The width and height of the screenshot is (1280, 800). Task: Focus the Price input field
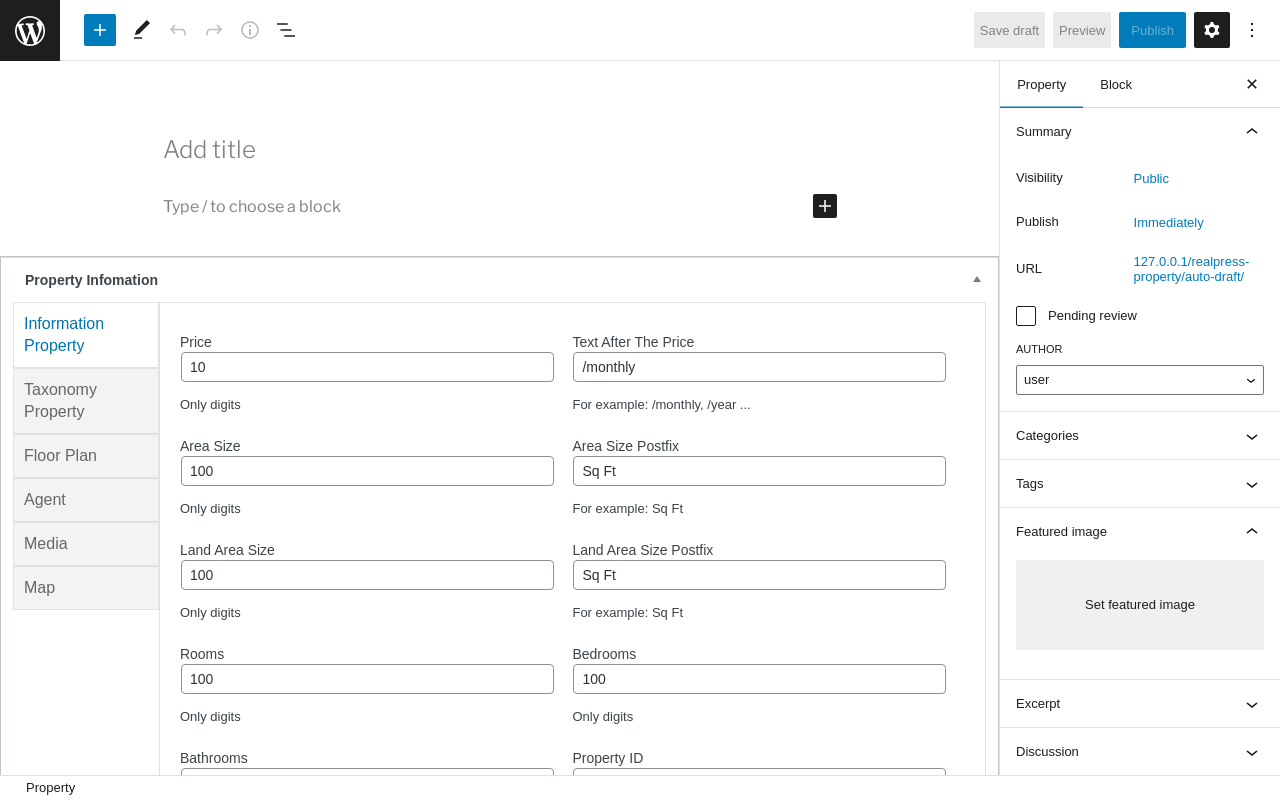coord(367,367)
